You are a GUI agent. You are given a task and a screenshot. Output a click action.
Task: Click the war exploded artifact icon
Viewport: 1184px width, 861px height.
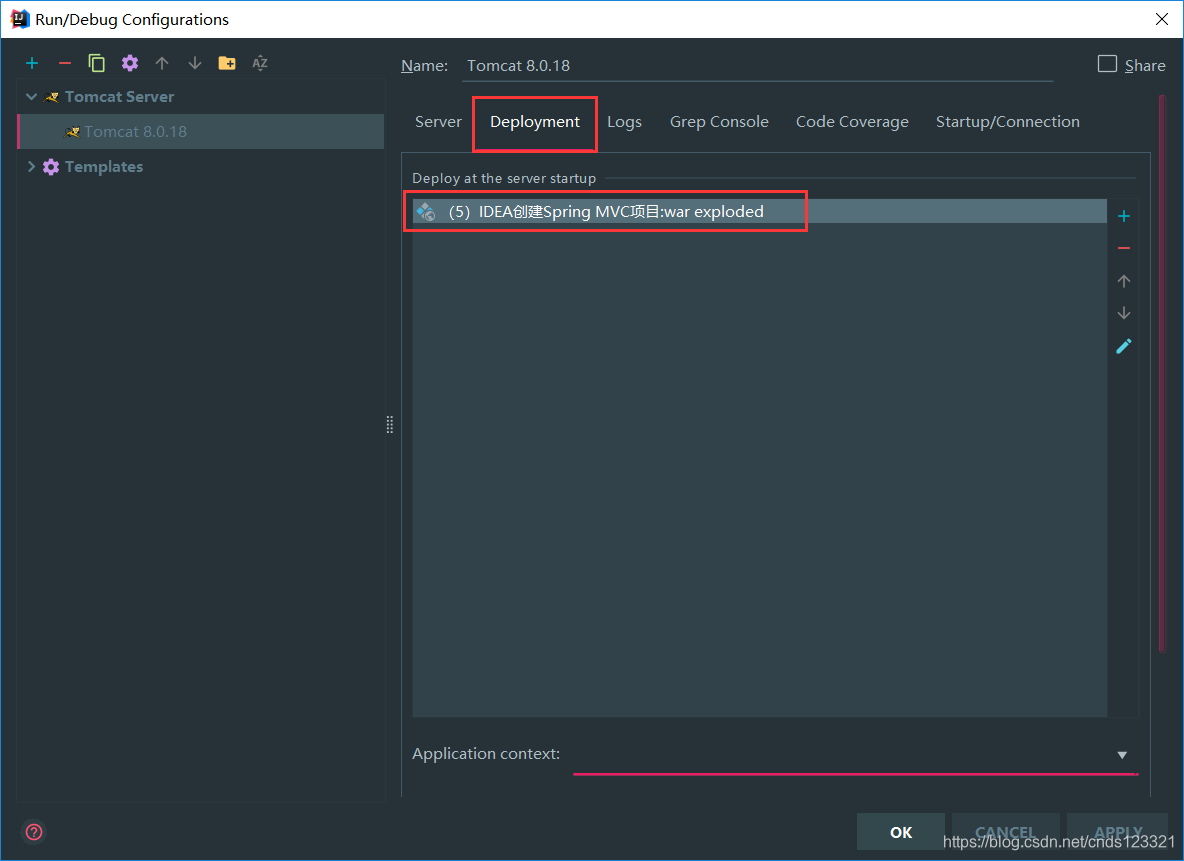click(x=427, y=212)
